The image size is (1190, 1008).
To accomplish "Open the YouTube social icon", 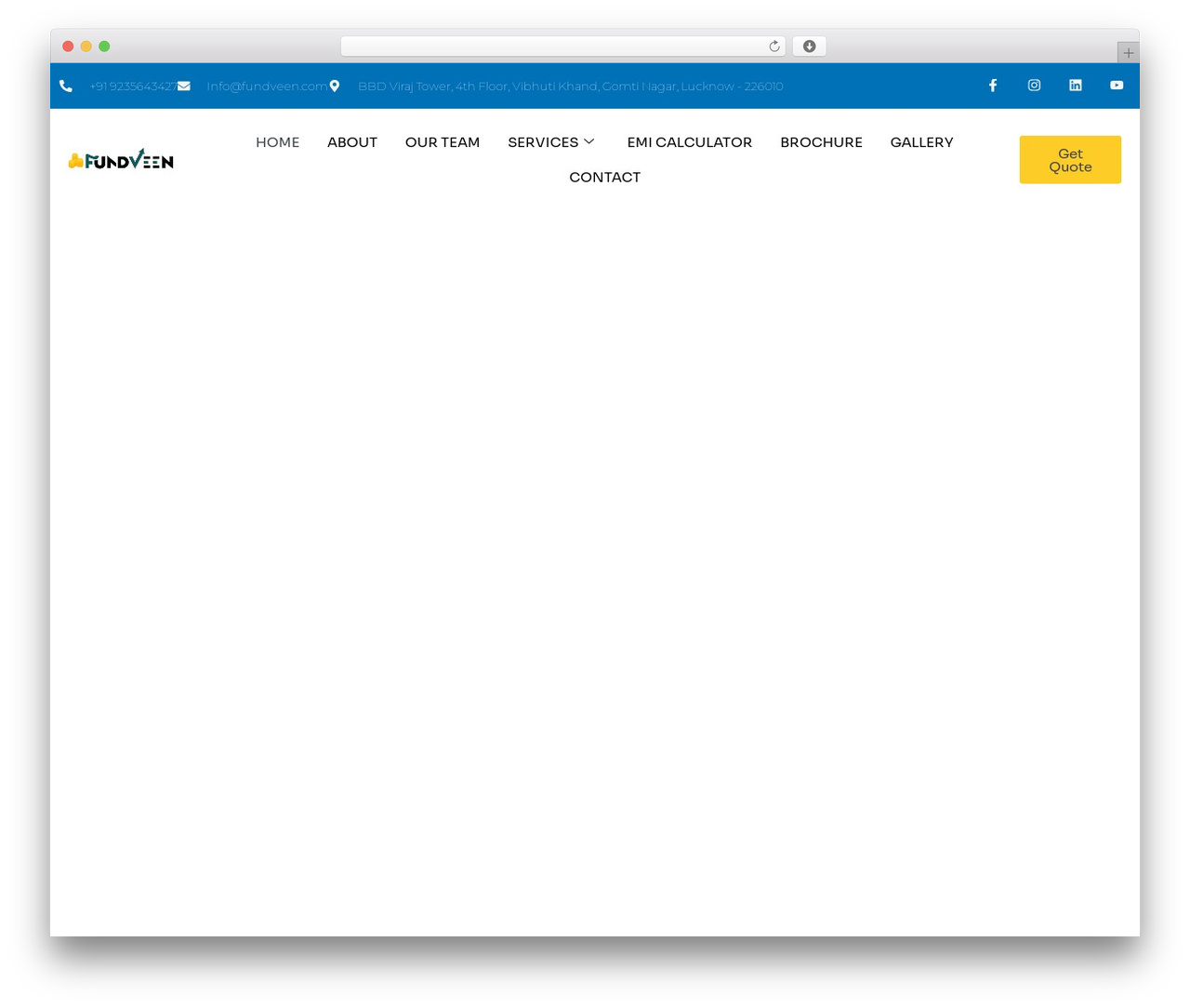I will coord(1117,86).
